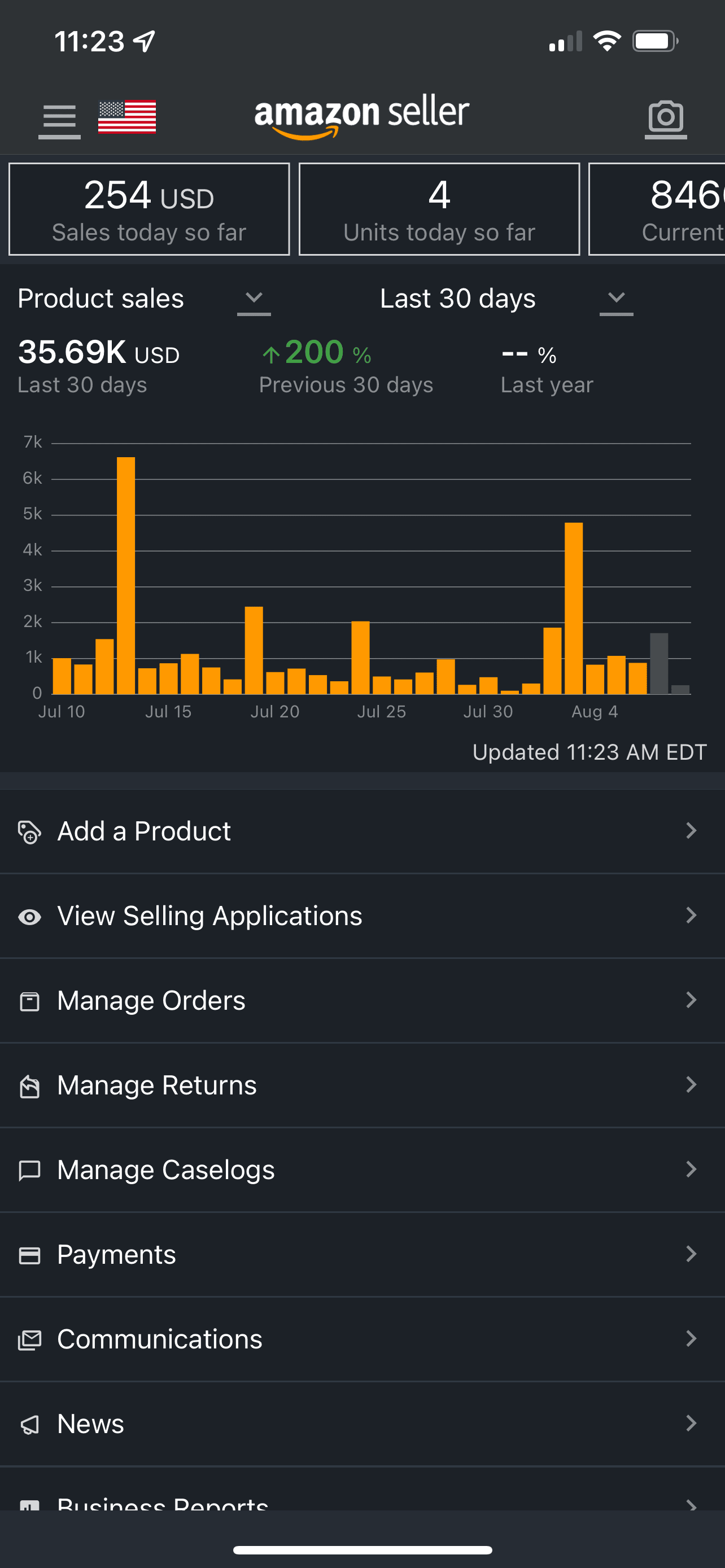
Task: Tap the gray bar in sales chart
Action: point(658,663)
